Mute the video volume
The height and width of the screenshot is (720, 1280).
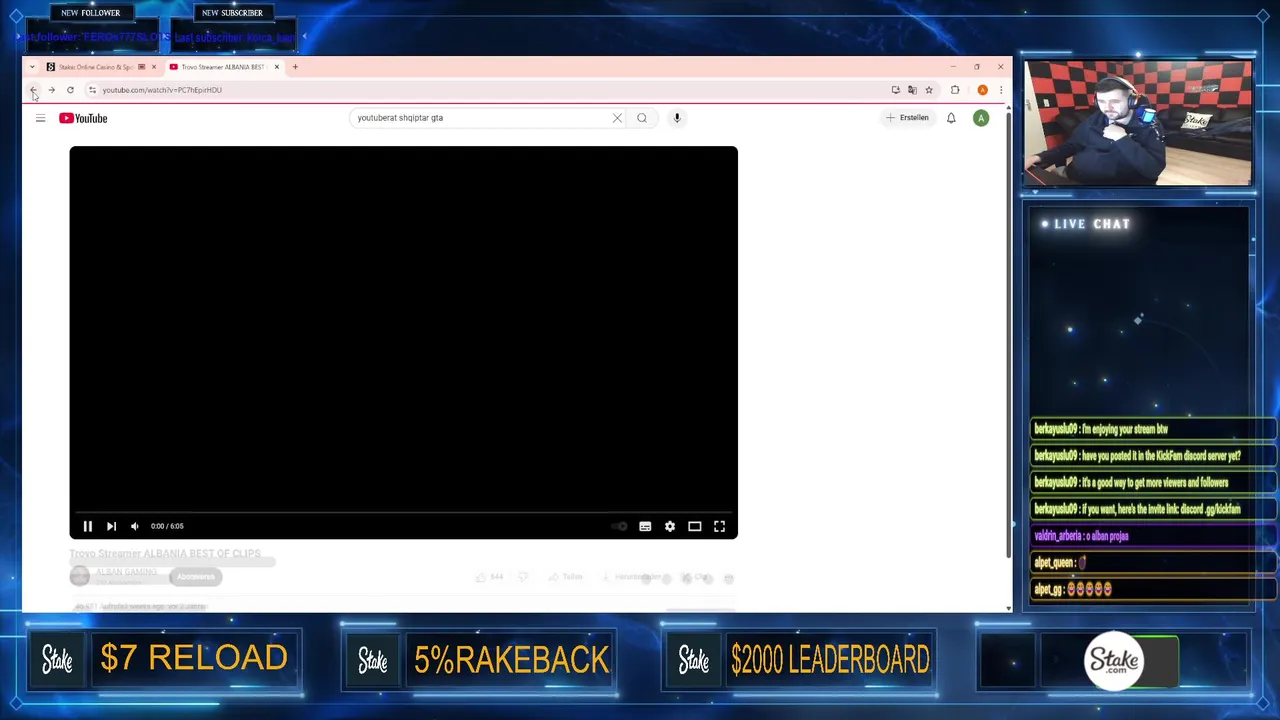pyautogui.click(x=135, y=526)
